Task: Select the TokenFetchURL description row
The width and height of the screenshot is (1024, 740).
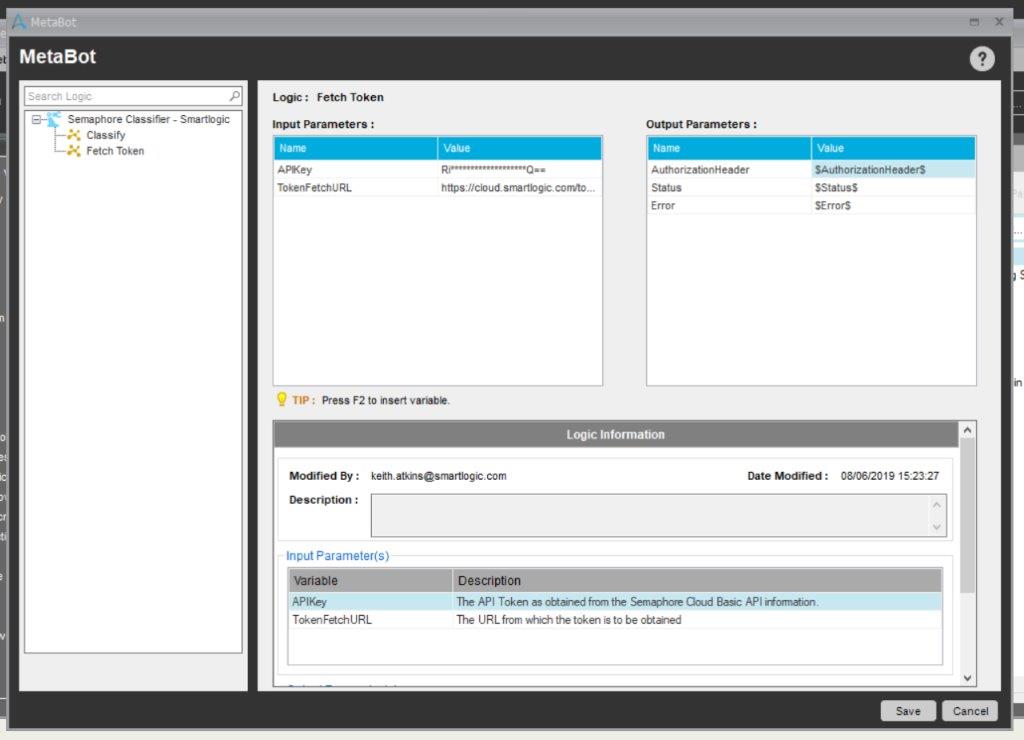Action: coord(614,620)
